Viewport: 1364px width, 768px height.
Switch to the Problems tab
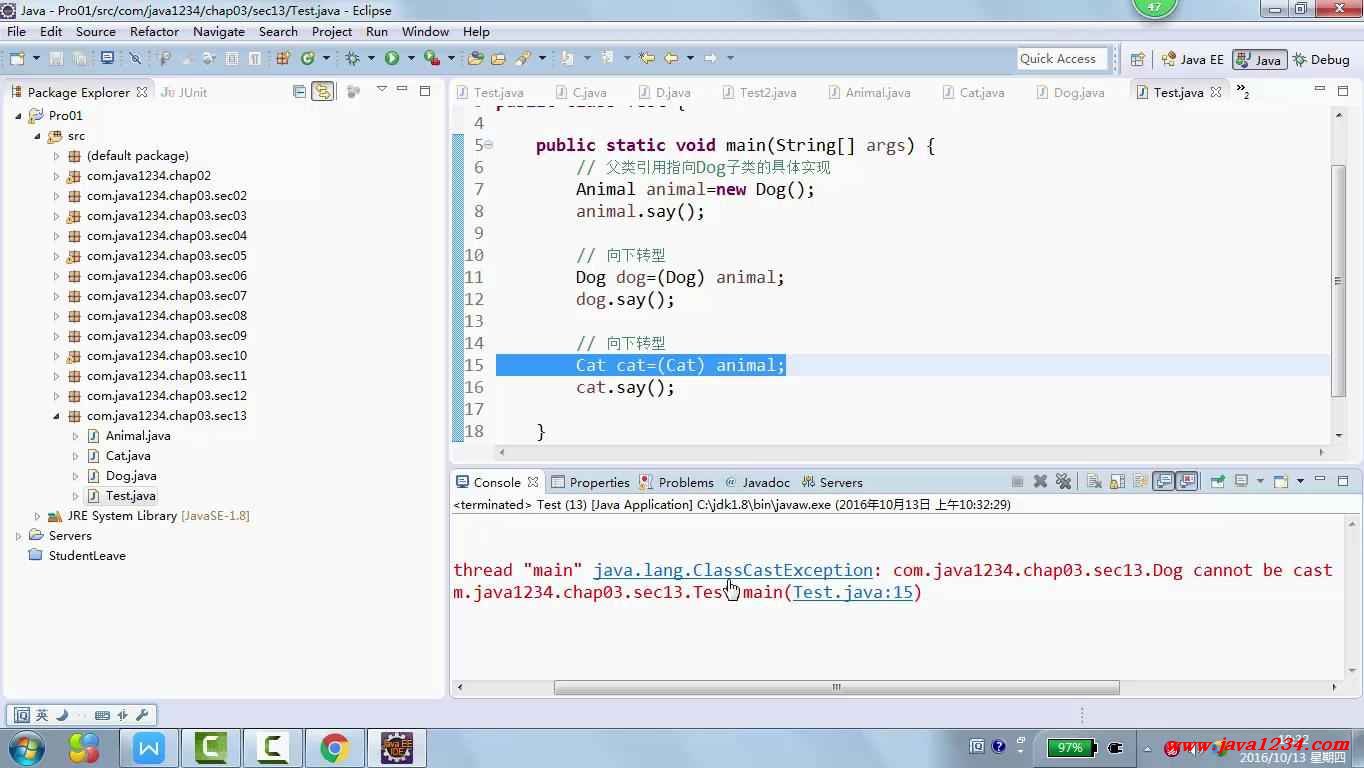click(677, 482)
